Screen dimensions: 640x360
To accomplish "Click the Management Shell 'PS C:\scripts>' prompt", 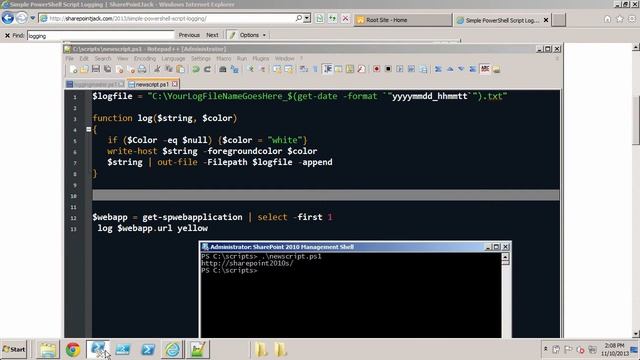I will [x=229, y=270].
